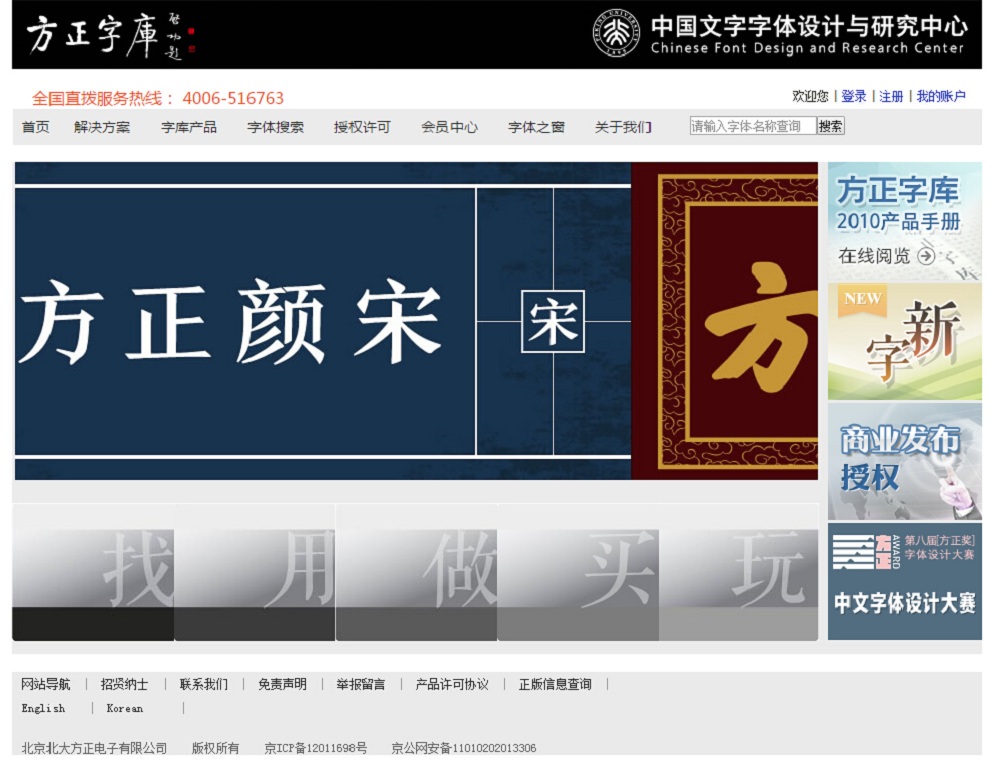This screenshot has width=1000, height=775.
Task: Open 产品许可协议 footer link
Action: click(x=452, y=684)
